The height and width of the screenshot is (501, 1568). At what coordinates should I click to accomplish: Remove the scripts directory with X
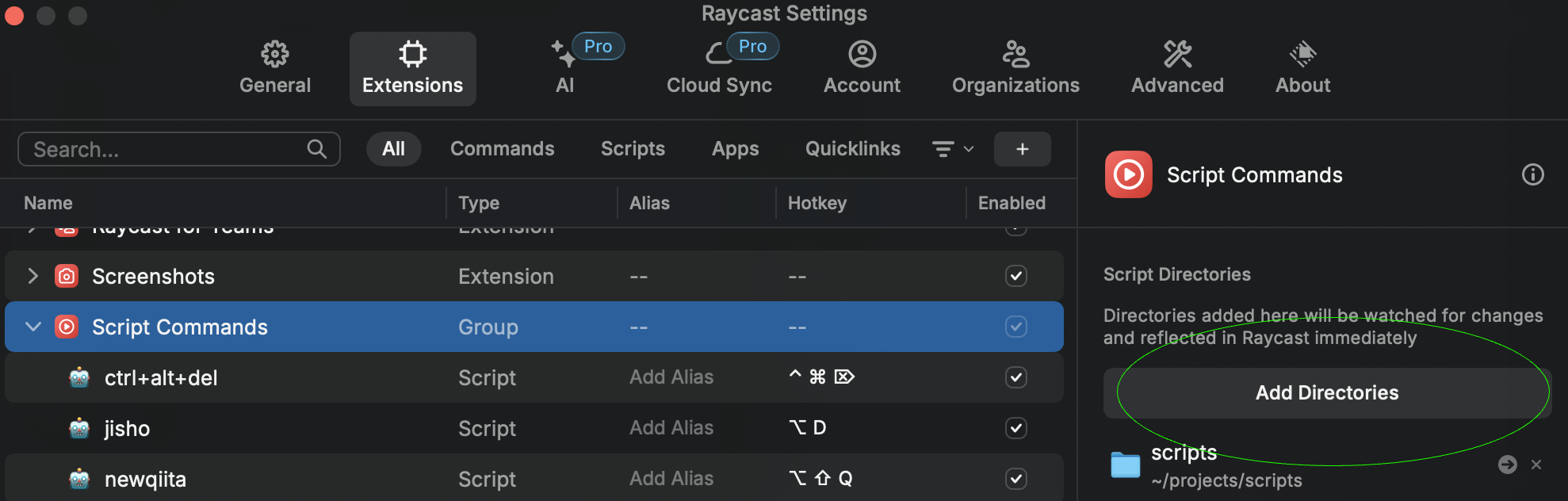[x=1536, y=465]
